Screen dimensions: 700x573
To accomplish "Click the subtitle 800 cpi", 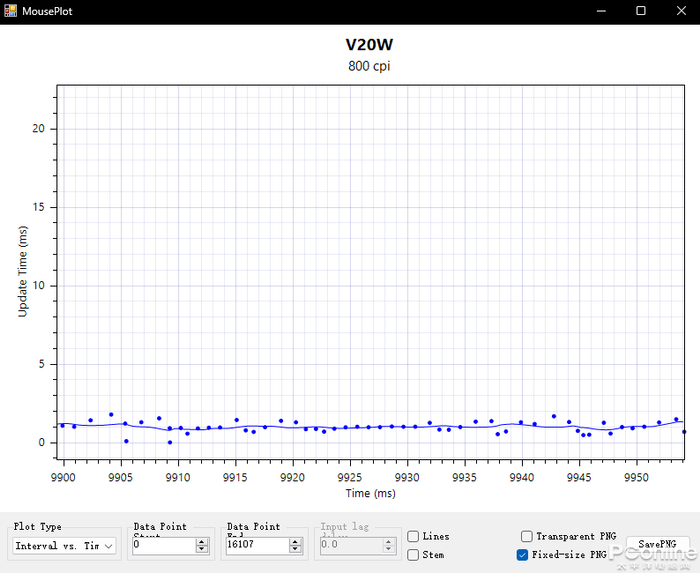I will coord(369,66).
